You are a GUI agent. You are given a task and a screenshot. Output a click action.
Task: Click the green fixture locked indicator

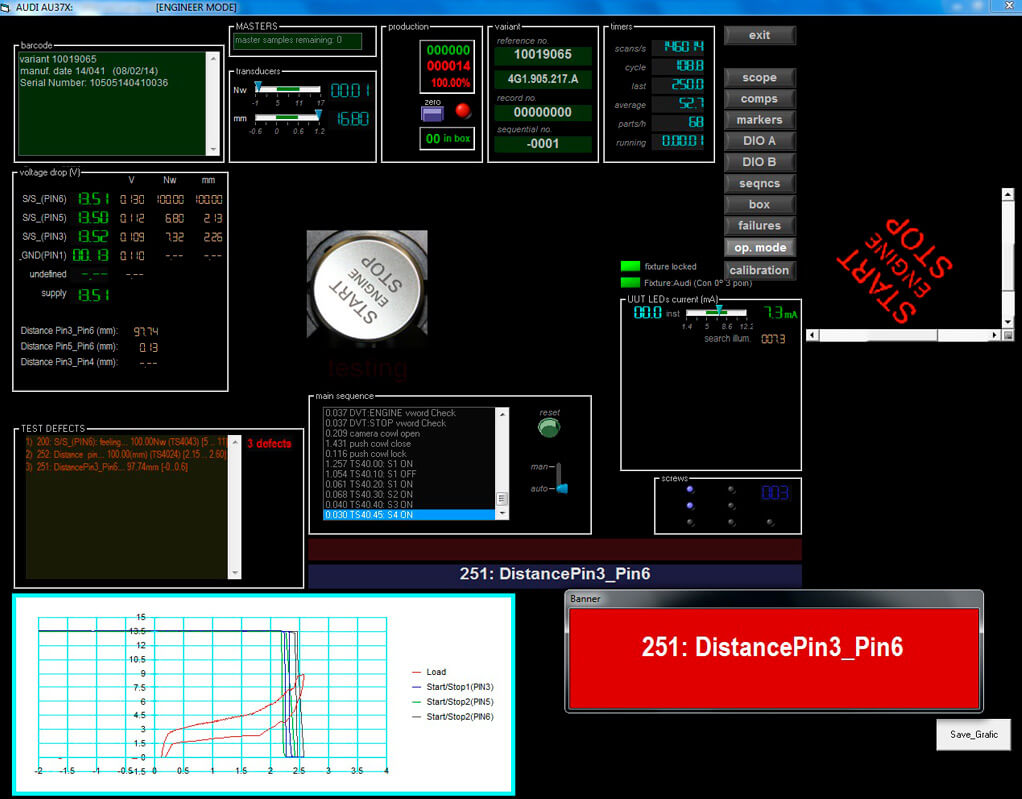tap(630, 266)
